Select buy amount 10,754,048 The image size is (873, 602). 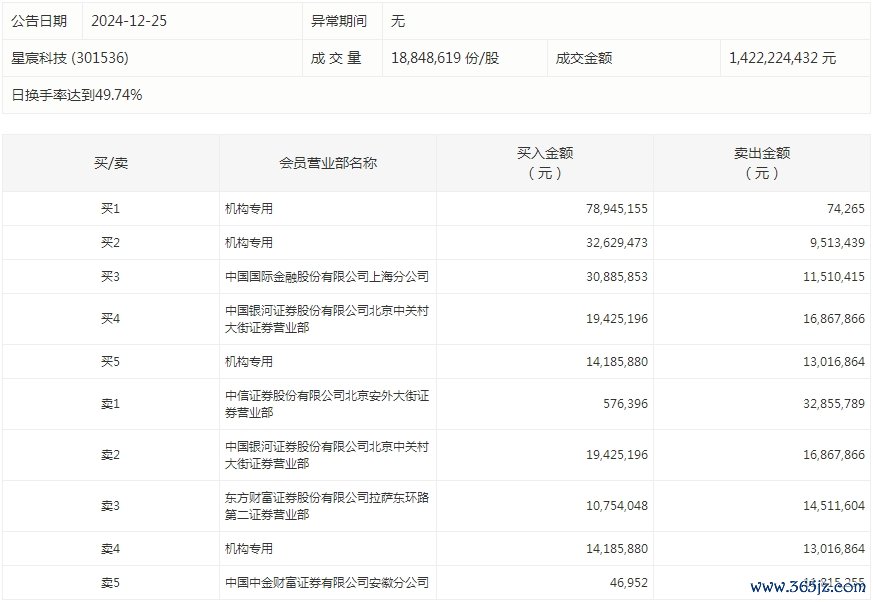click(x=616, y=506)
